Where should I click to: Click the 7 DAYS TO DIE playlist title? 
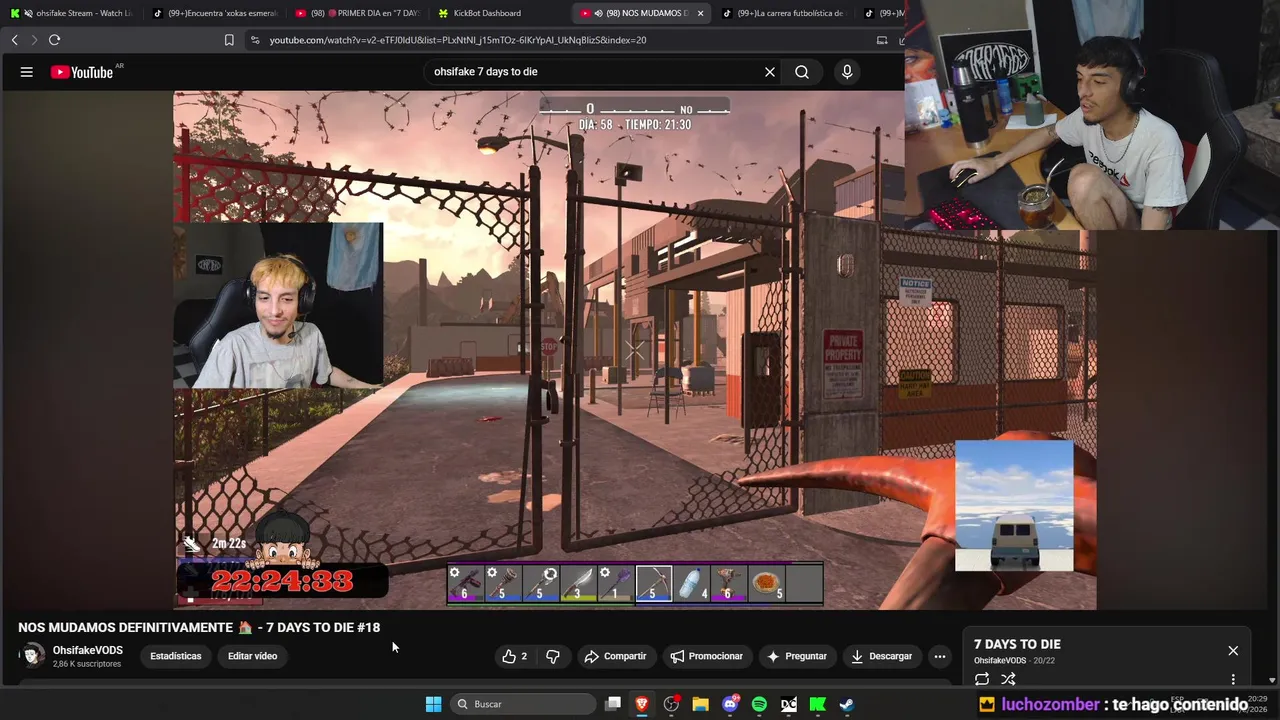1017,644
